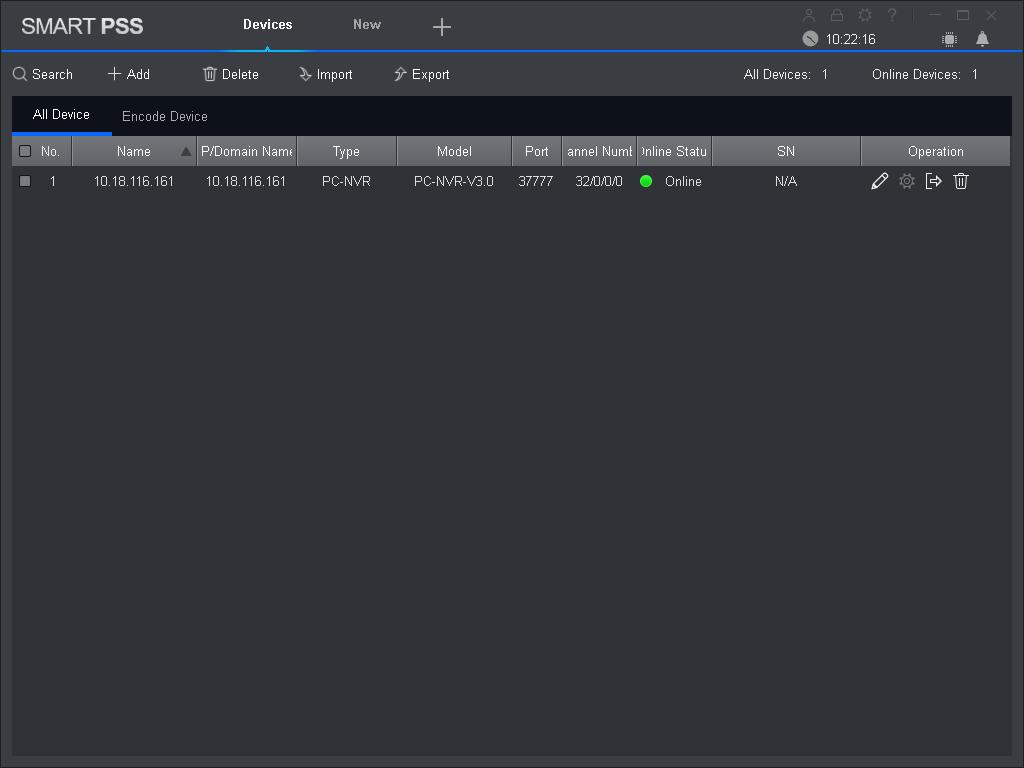The image size is (1024, 768).
Task: Click PC-NVR-V3.0 model cell
Action: tap(454, 181)
